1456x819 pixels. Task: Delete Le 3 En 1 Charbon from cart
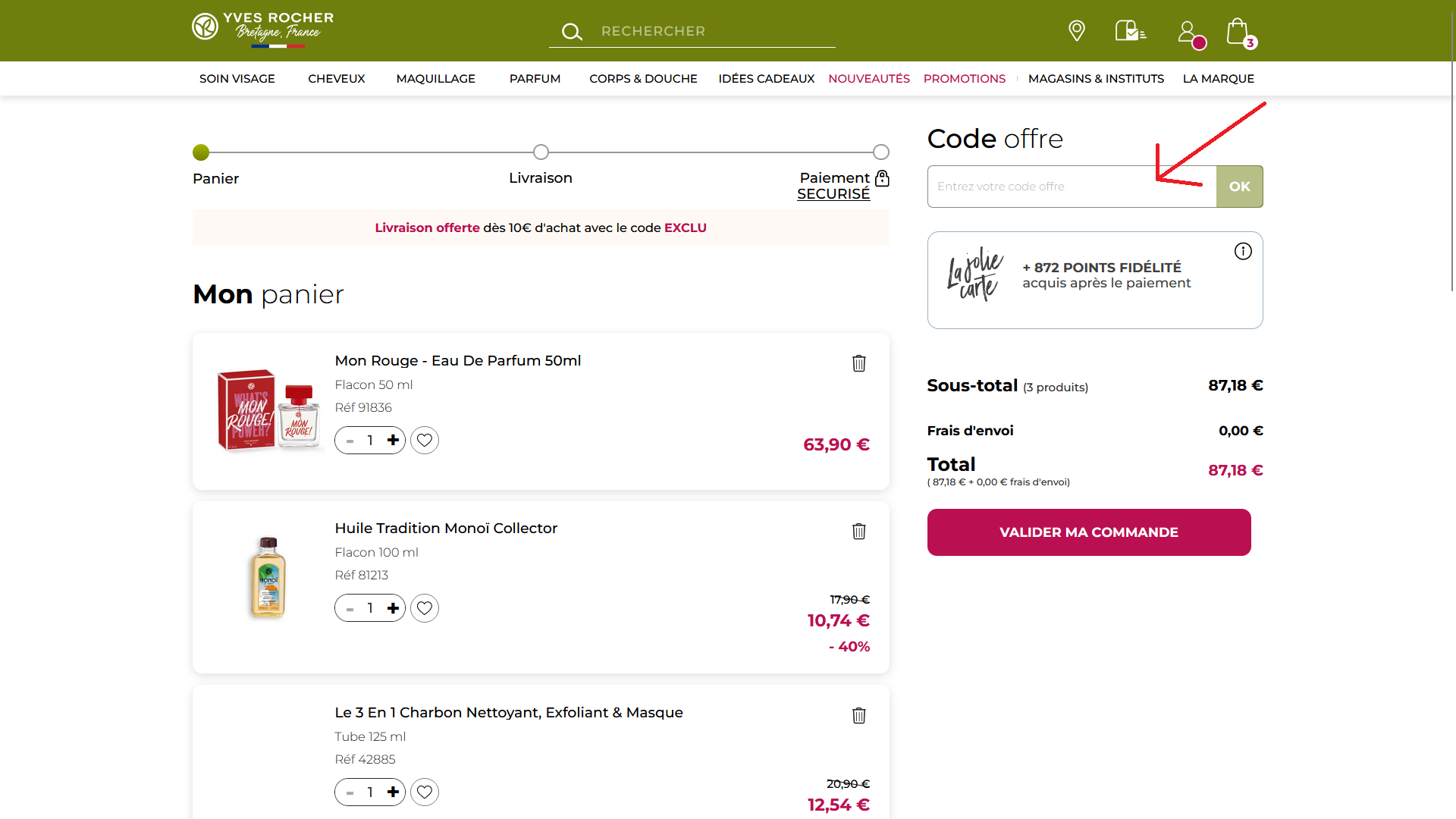tap(858, 715)
